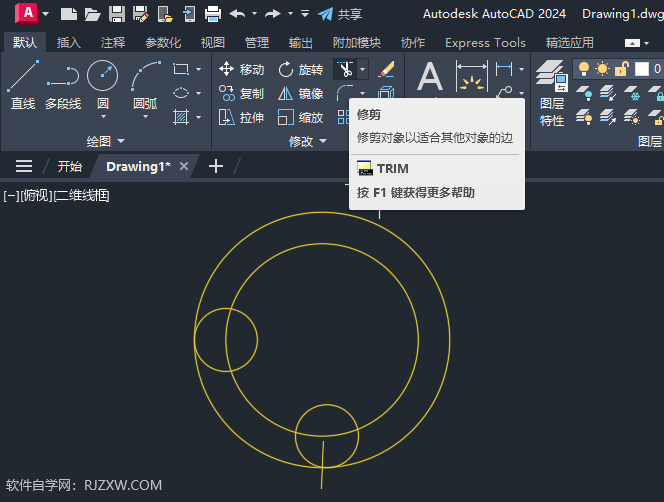Open the Trim/Extend dropdown arrow

coord(362,69)
